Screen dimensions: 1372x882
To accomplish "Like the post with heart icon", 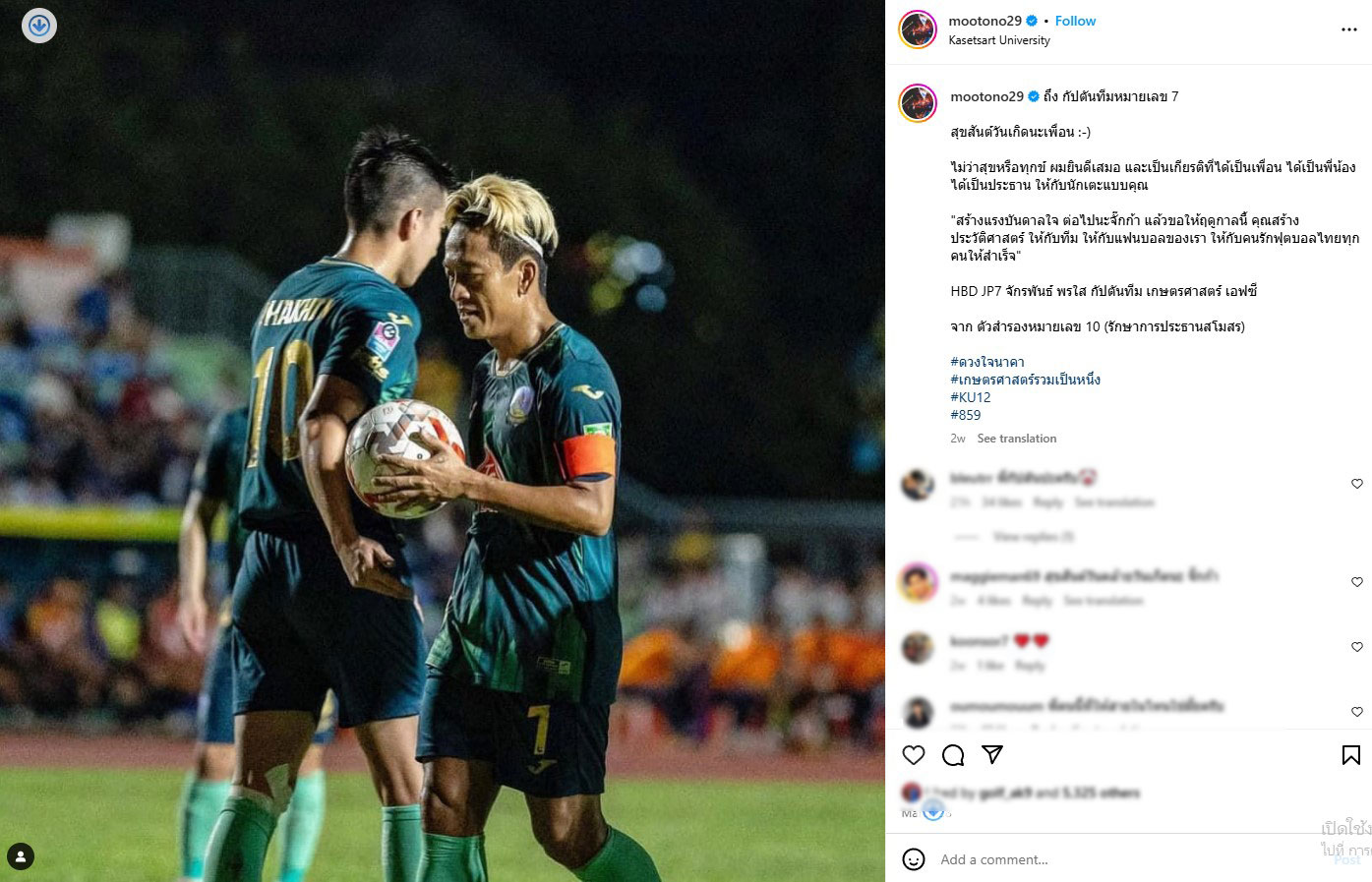I will click(x=914, y=755).
